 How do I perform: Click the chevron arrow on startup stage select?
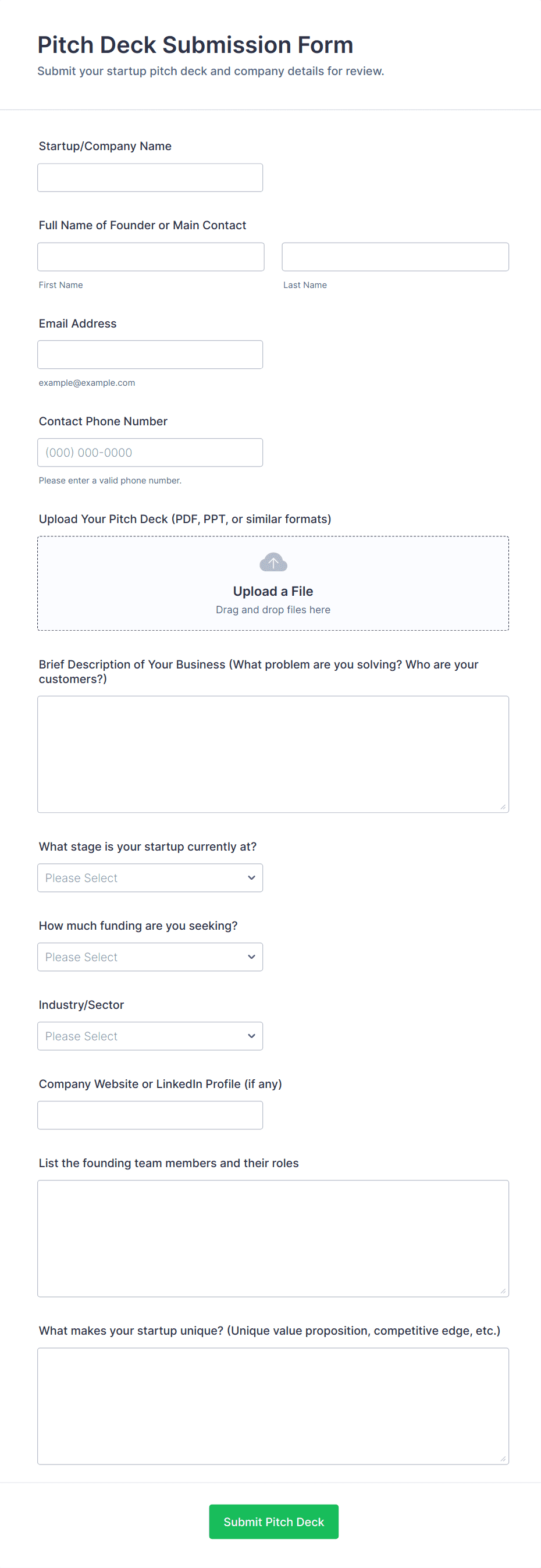tap(251, 878)
